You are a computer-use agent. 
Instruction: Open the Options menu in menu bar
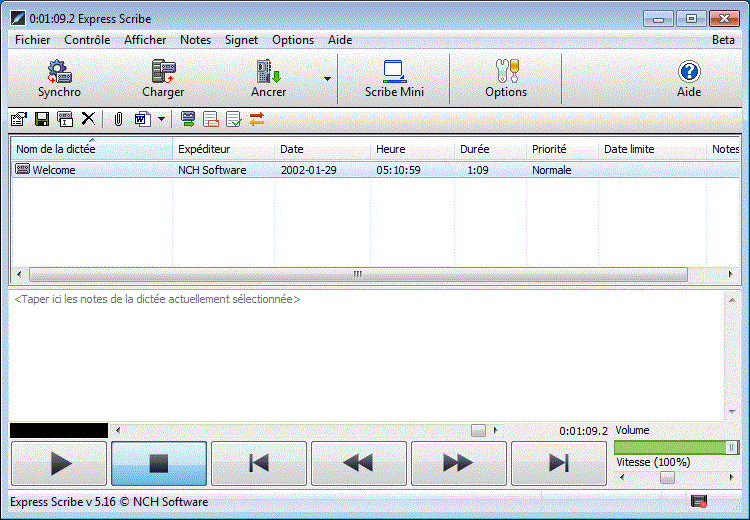tap(293, 40)
